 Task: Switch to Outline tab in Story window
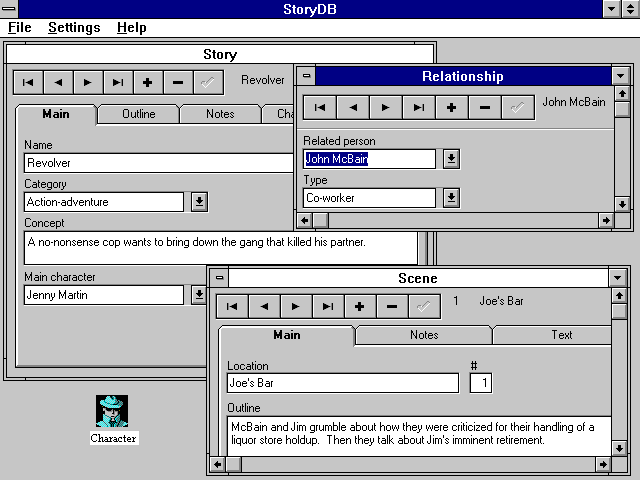pos(138,114)
